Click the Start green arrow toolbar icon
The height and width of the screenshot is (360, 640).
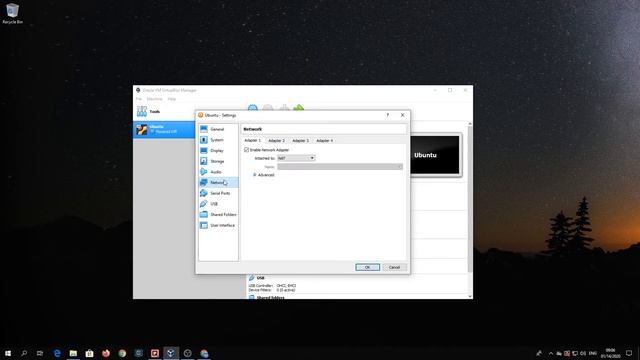(x=299, y=108)
